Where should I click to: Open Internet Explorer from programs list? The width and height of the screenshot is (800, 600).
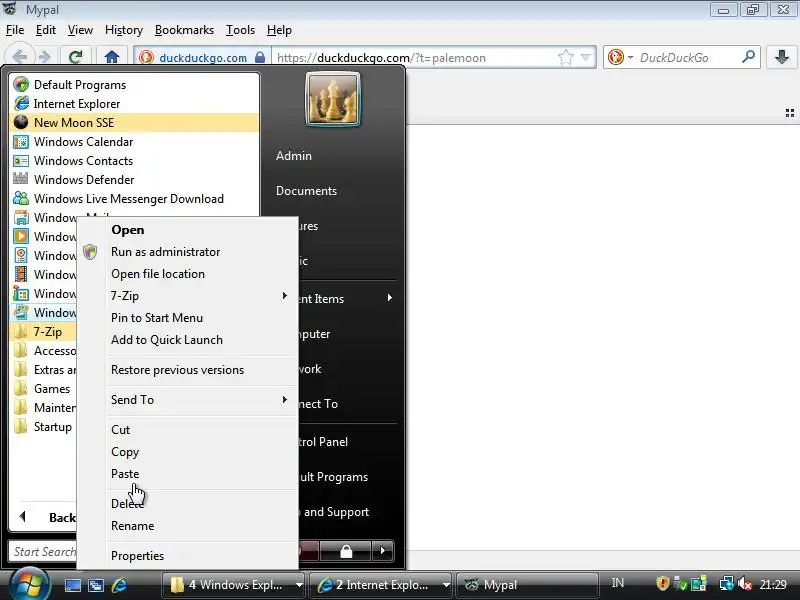(x=134, y=104)
